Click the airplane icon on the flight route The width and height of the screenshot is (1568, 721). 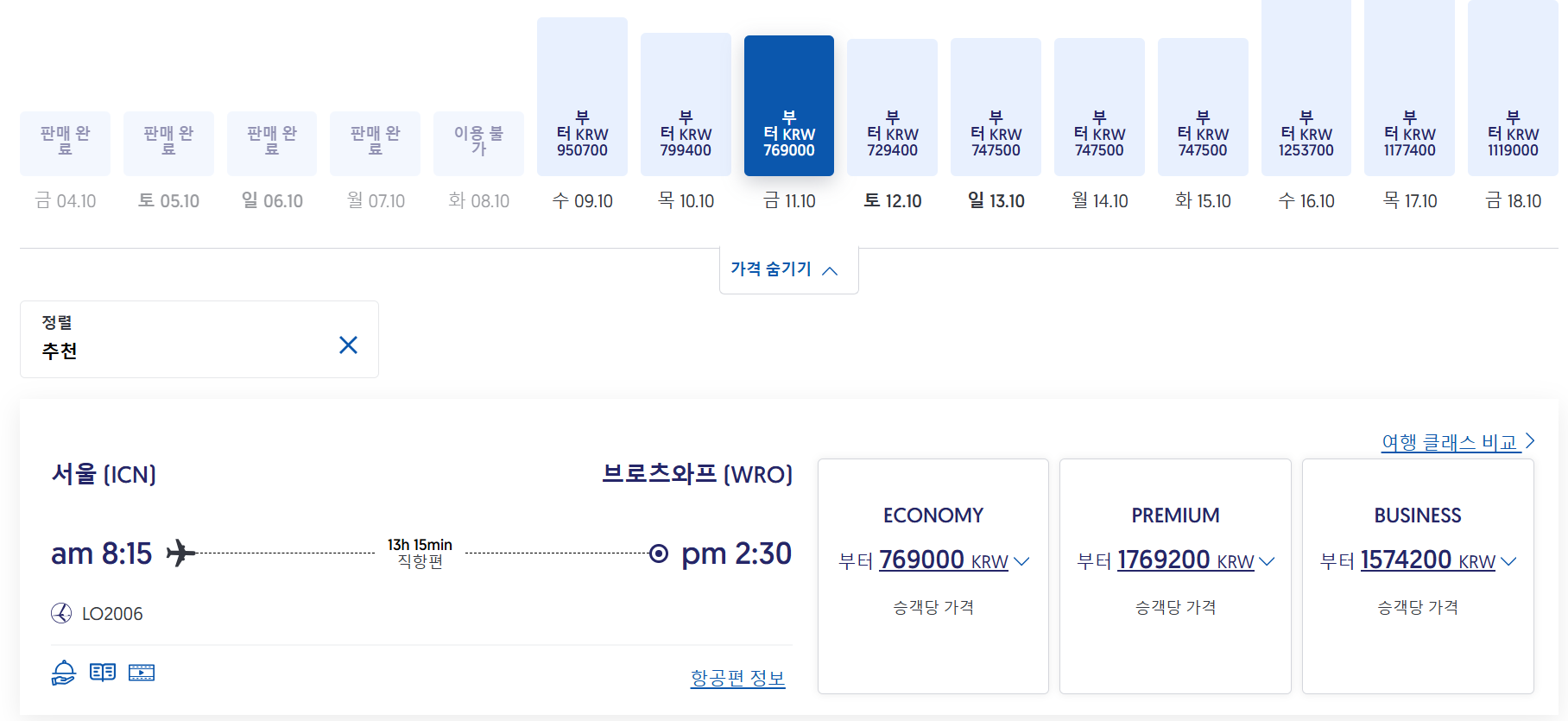click(x=181, y=553)
